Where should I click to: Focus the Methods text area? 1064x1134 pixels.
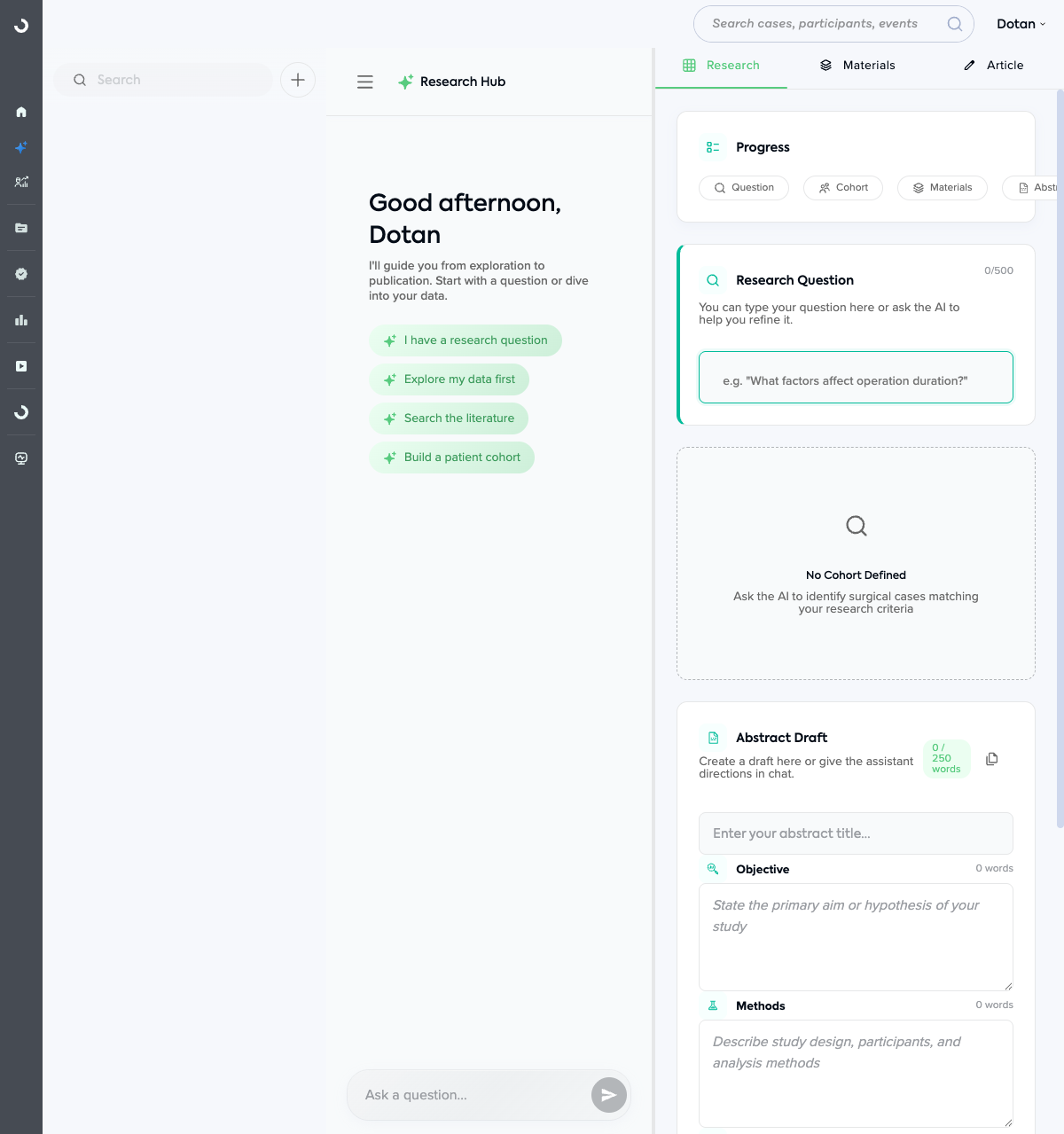click(856, 1074)
